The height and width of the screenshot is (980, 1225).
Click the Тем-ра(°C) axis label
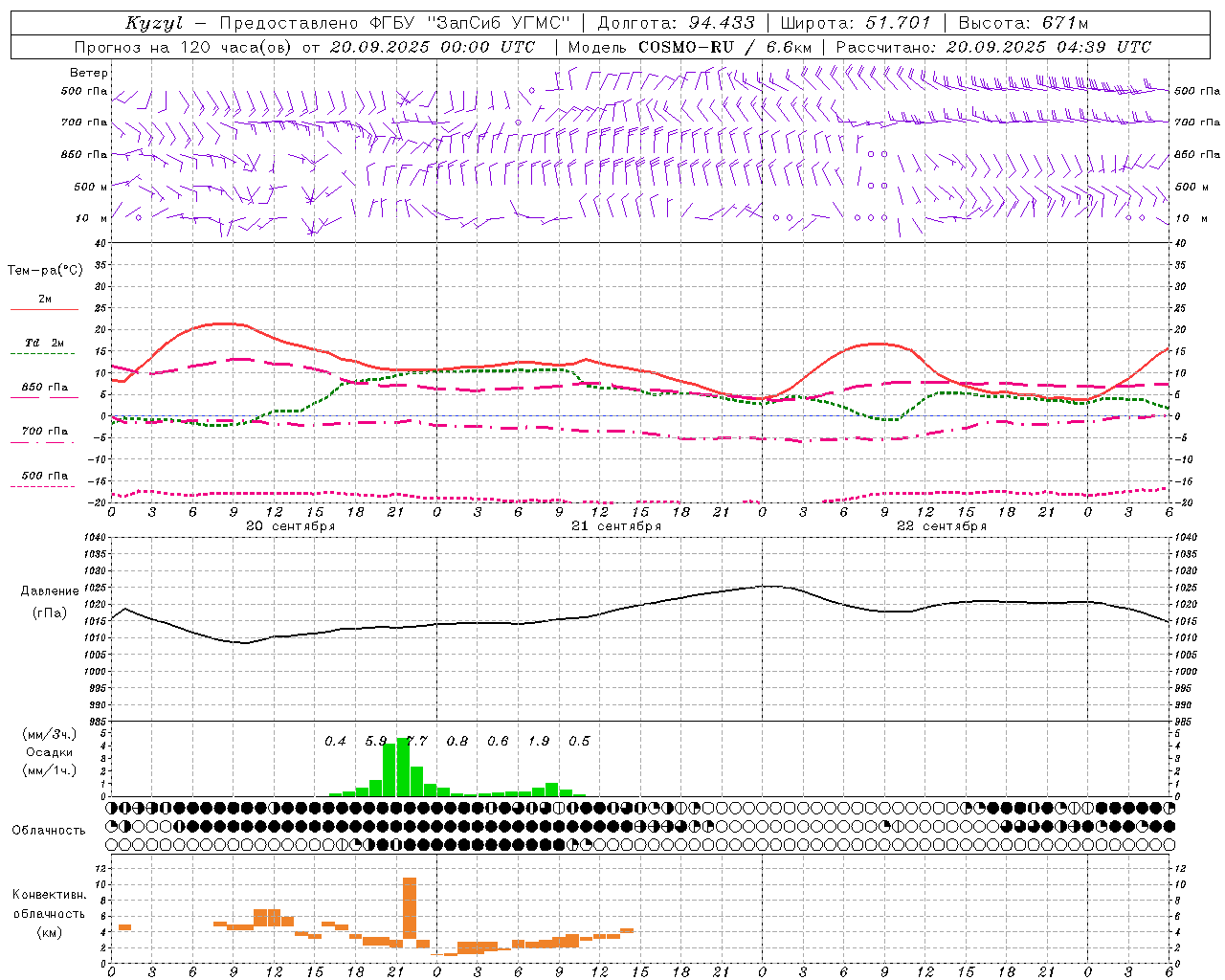[x=45, y=271]
